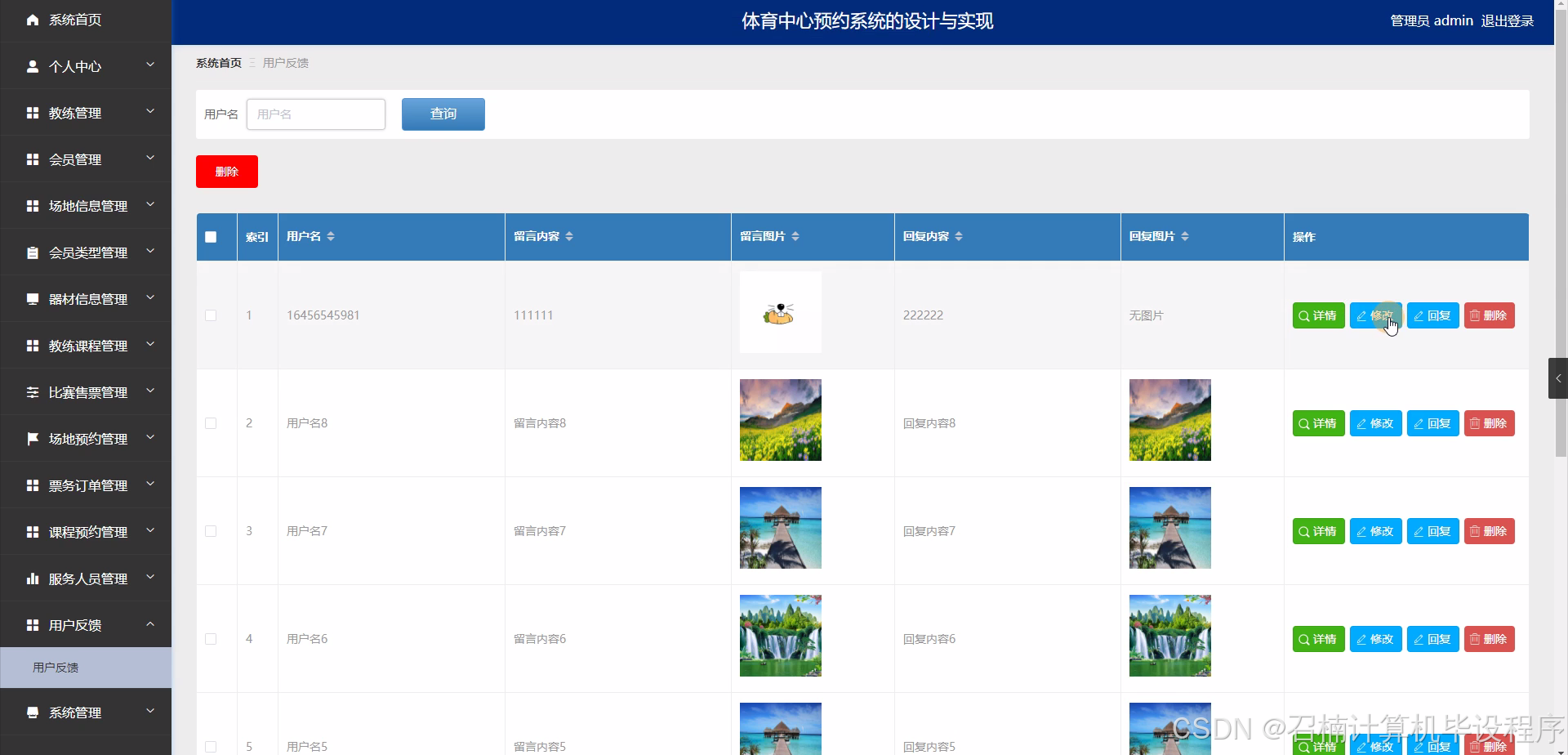
Task: Sort the 回复图片 column using its arrows
Action: (x=1185, y=236)
